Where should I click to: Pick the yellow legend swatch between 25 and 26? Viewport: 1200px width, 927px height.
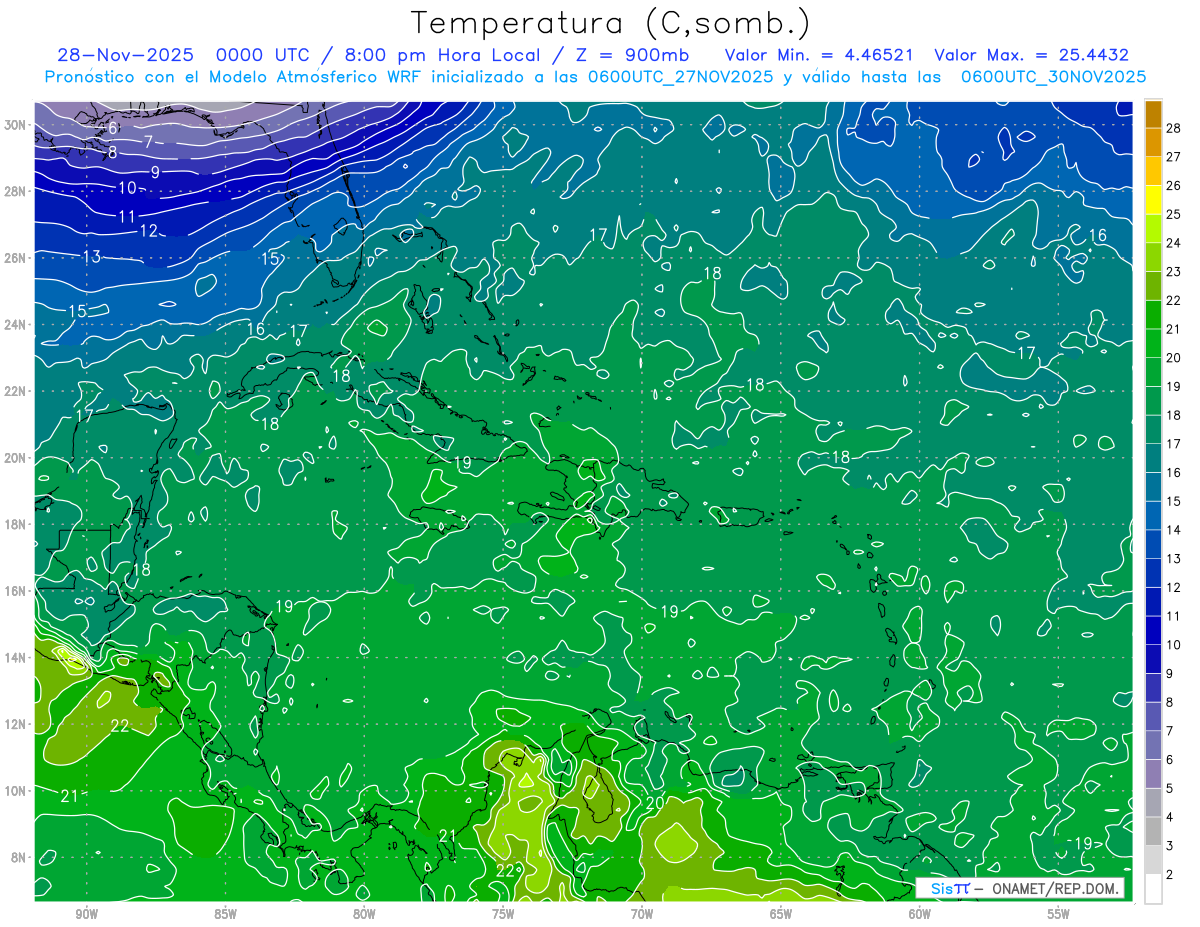[1153, 200]
